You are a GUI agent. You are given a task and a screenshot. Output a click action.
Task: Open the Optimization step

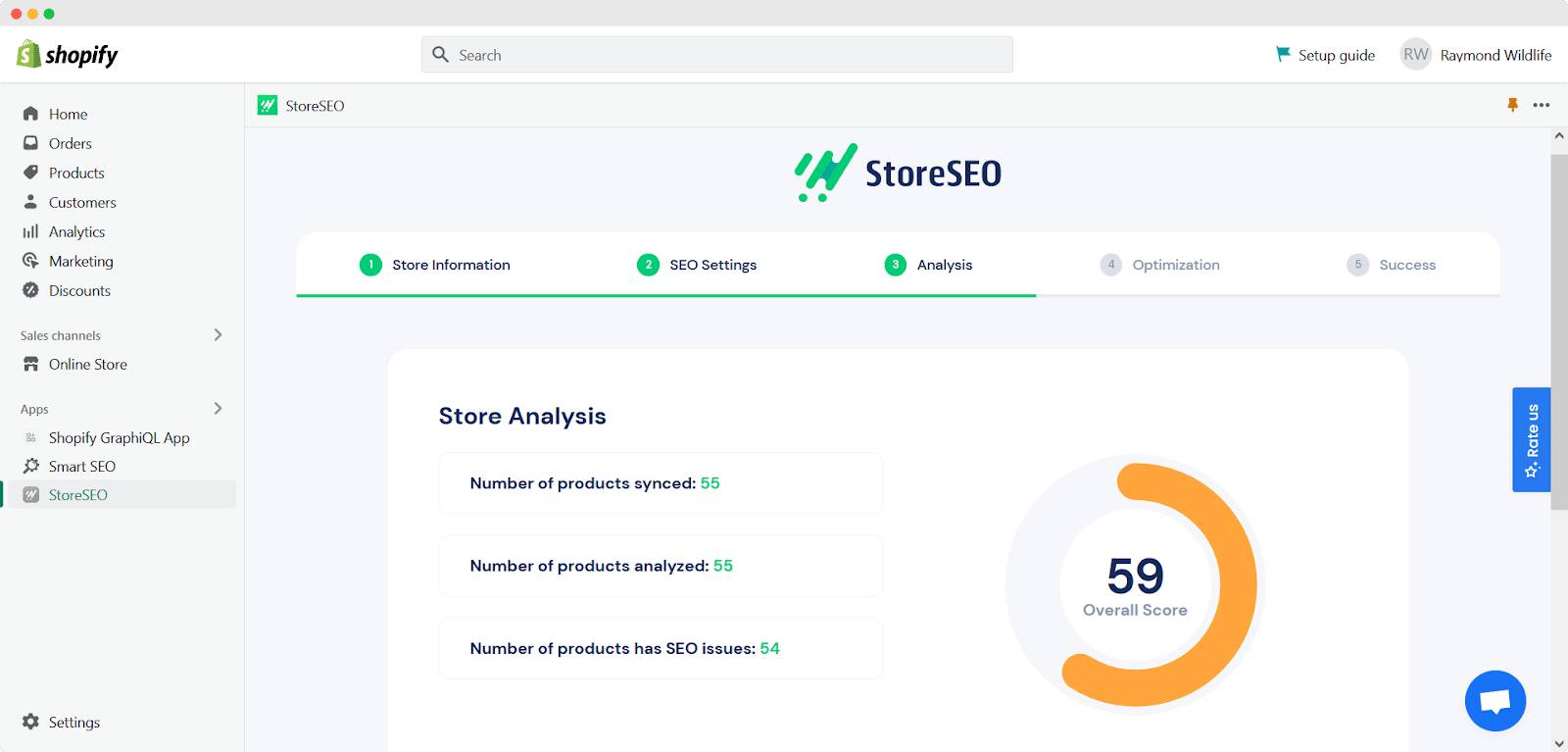coord(1160,265)
